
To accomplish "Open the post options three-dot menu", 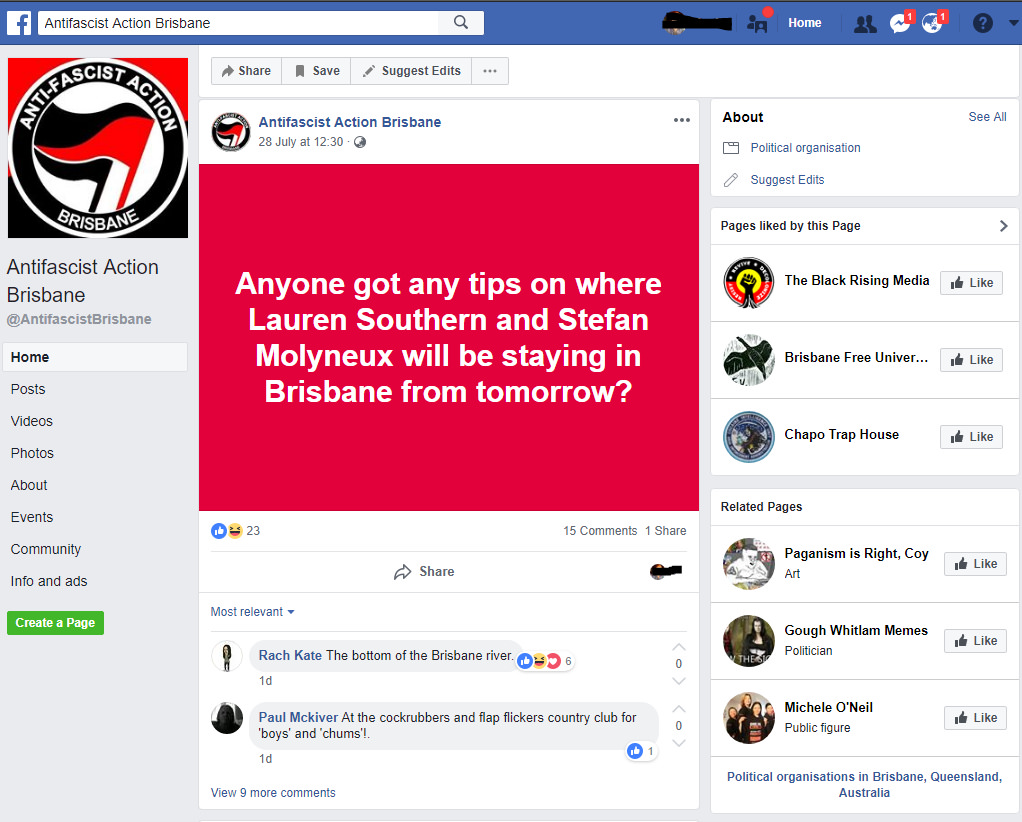I will point(682,120).
